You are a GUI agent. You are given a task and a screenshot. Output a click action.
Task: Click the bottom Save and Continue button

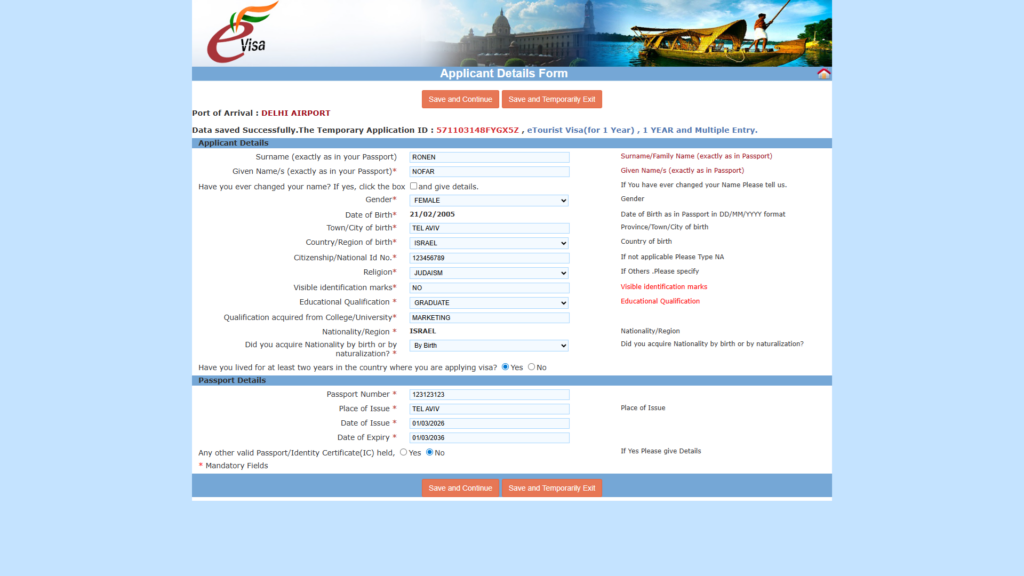coord(460,488)
